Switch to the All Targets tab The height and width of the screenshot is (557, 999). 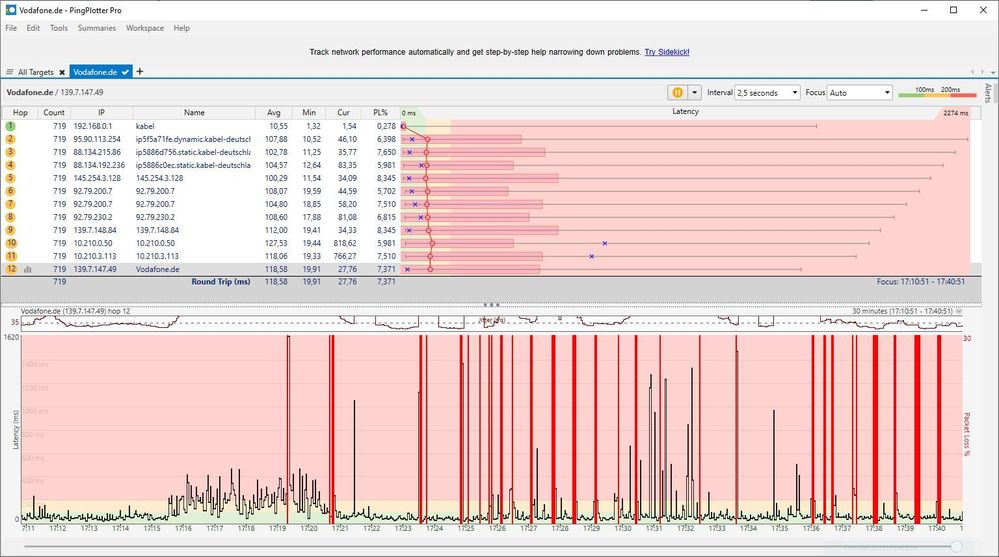[36, 72]
